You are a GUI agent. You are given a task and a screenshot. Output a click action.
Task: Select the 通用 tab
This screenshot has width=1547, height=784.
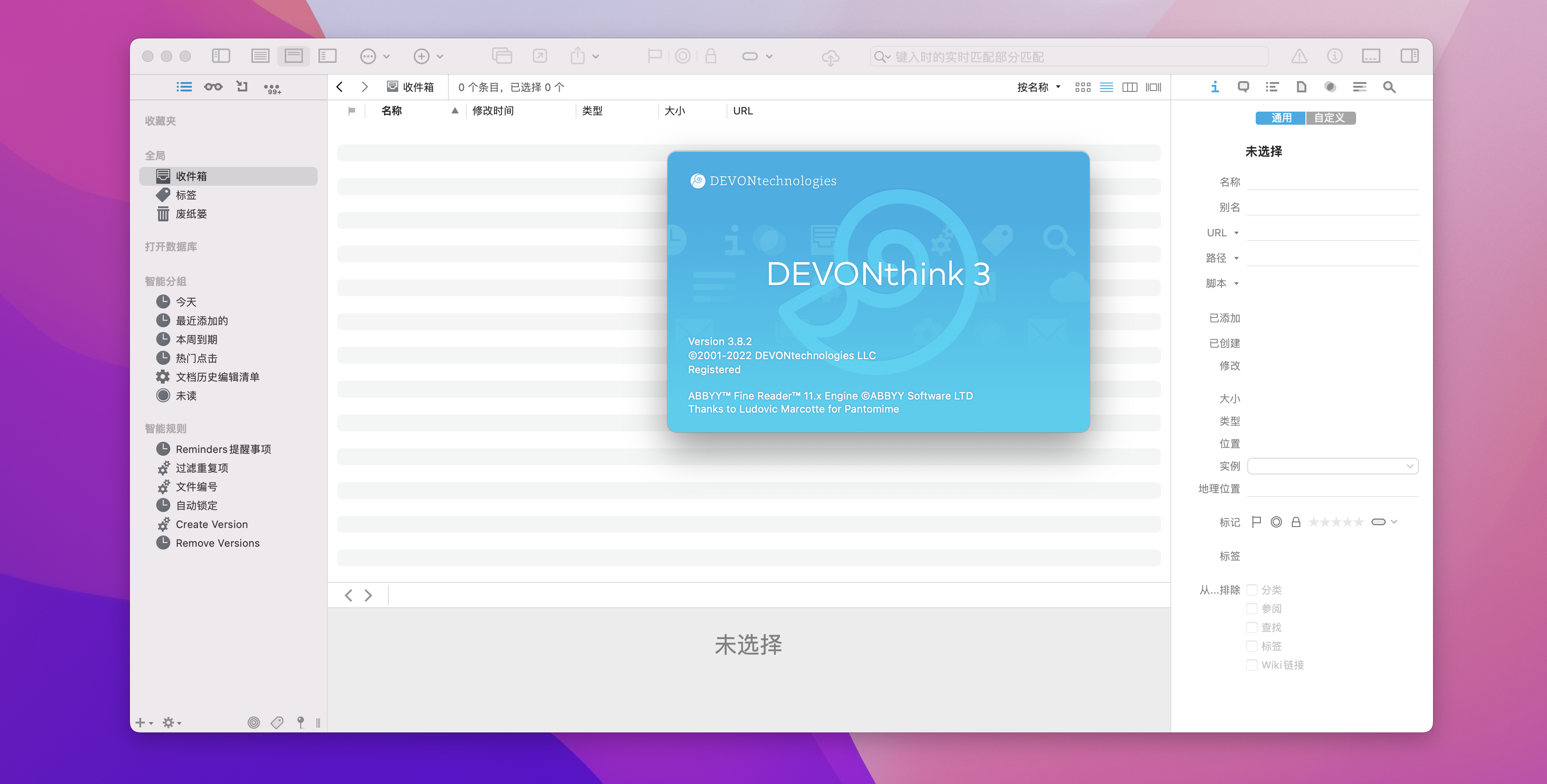[x=1281, y=118]
